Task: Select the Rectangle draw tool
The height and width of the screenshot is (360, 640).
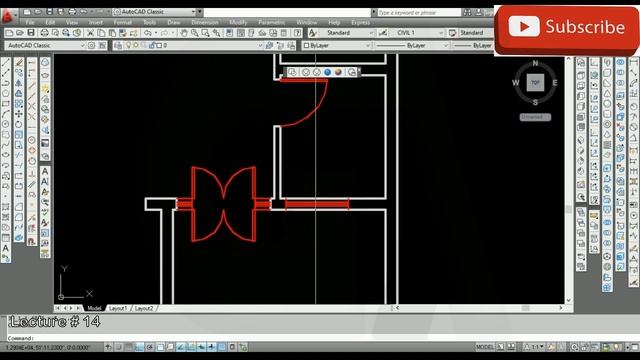Action: click(6, 104)
